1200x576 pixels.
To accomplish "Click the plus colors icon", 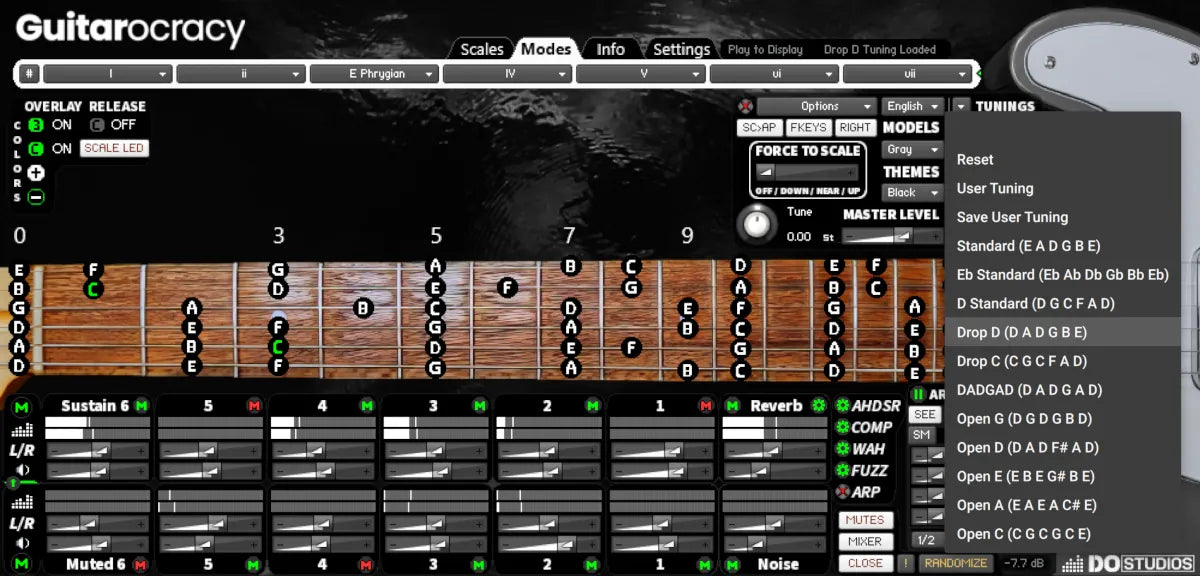I will pos(36,173).
